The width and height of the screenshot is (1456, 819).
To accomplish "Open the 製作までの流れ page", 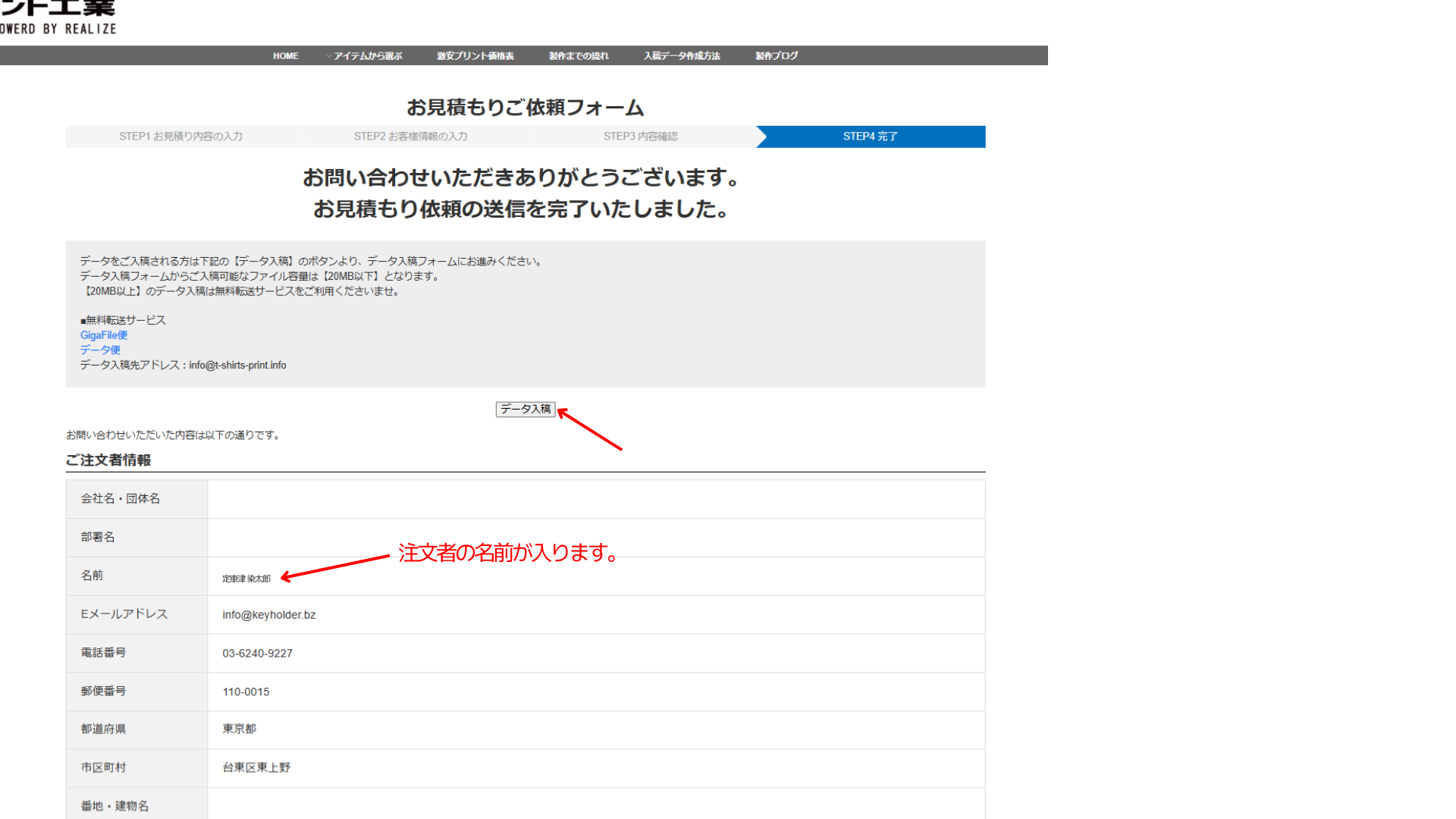I will pyautogui.click(x=578, y=56).
